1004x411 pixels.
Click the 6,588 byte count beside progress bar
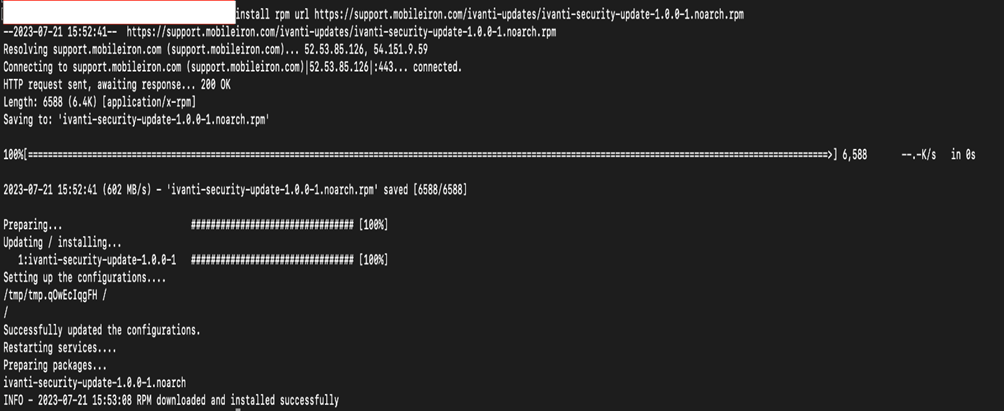[x=854, y=156]
